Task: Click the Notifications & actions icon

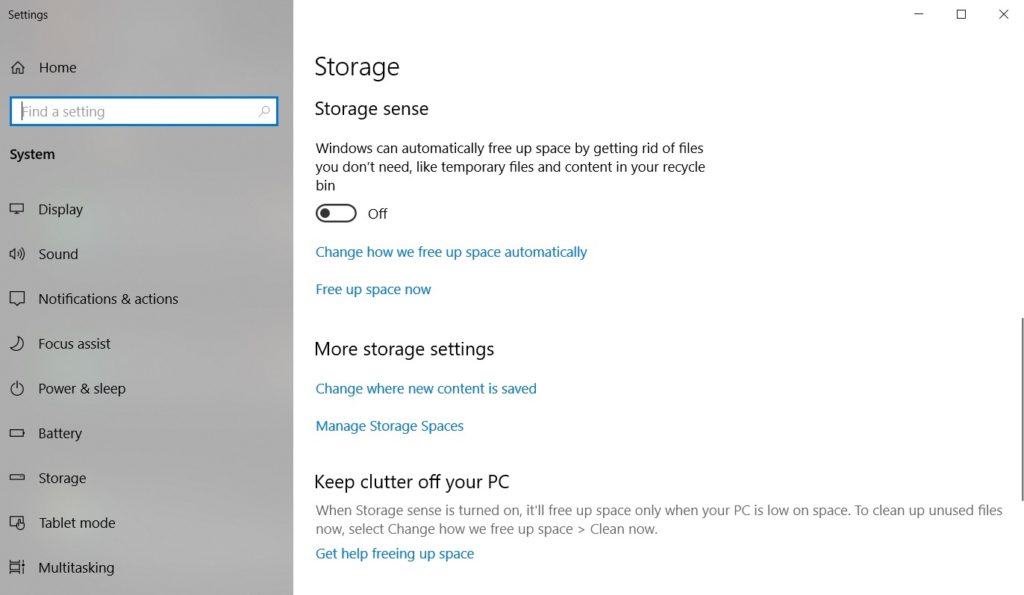Action: click(17, 298)
